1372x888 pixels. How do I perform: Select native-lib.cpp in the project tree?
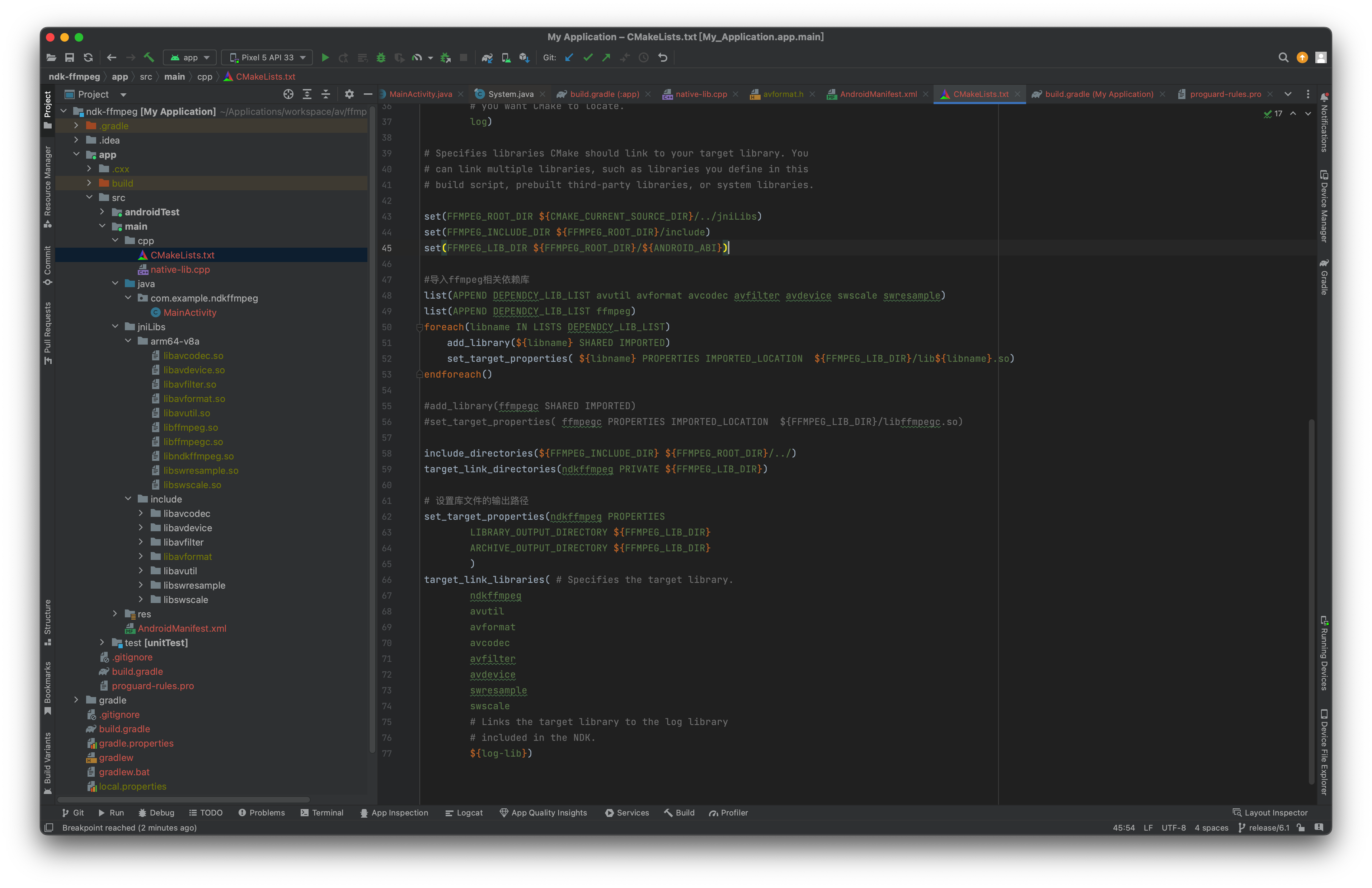tap(180, 269)
